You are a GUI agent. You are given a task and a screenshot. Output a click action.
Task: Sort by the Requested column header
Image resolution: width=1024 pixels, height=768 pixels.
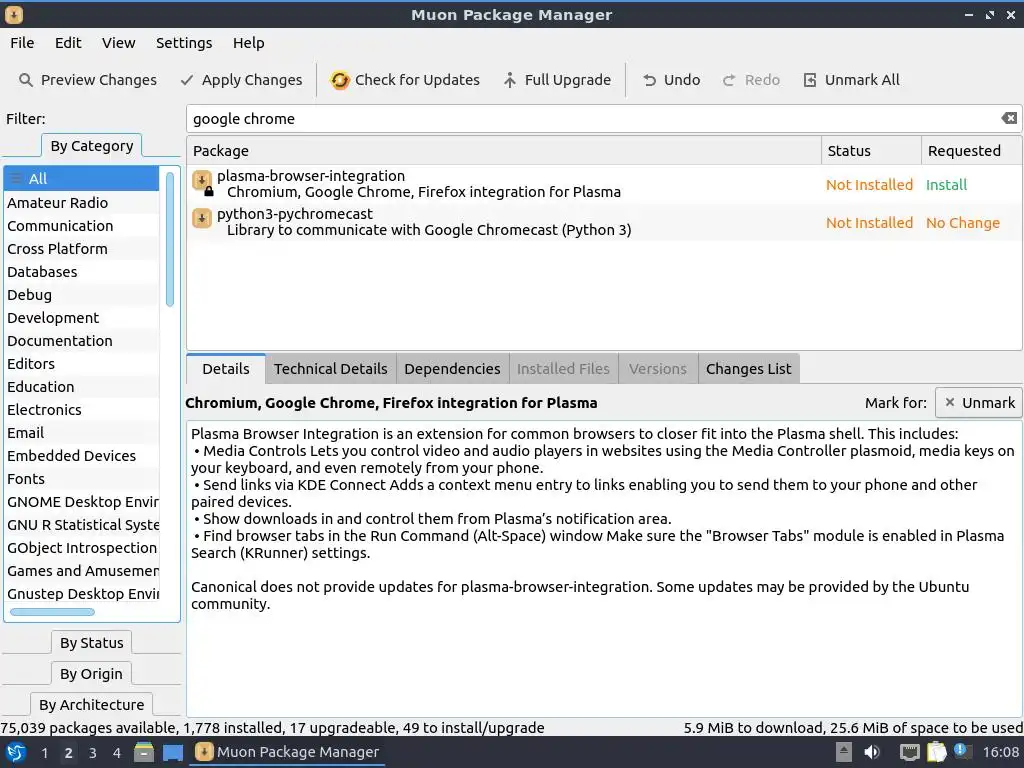click(x=971, y=151)
